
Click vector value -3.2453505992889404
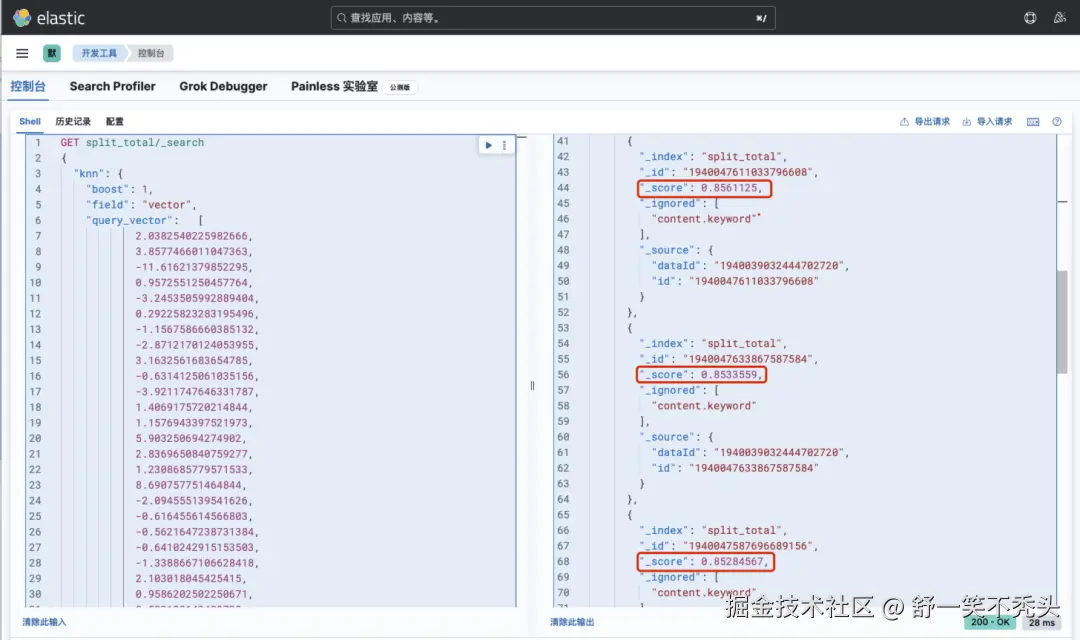pyautogui.click(x=197, y=298)
